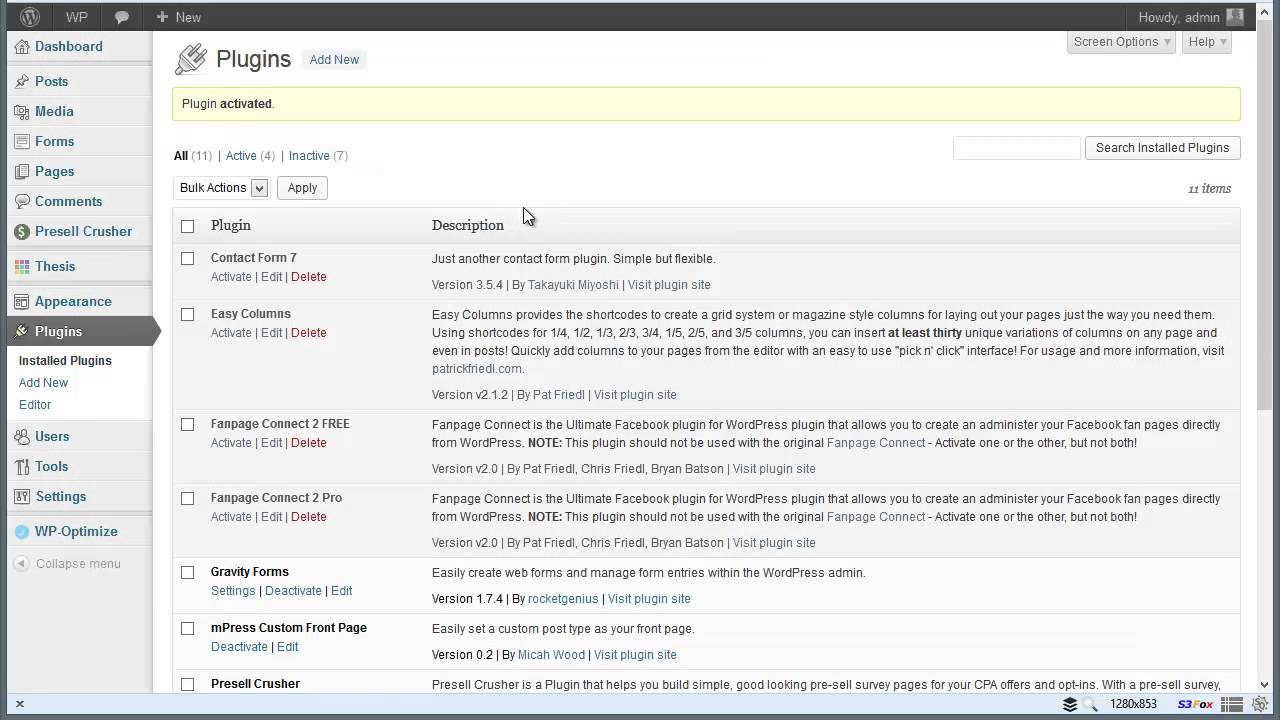Check the Presell Crusher plugin checkbox
1280x720 pixels.
(187, 684)
